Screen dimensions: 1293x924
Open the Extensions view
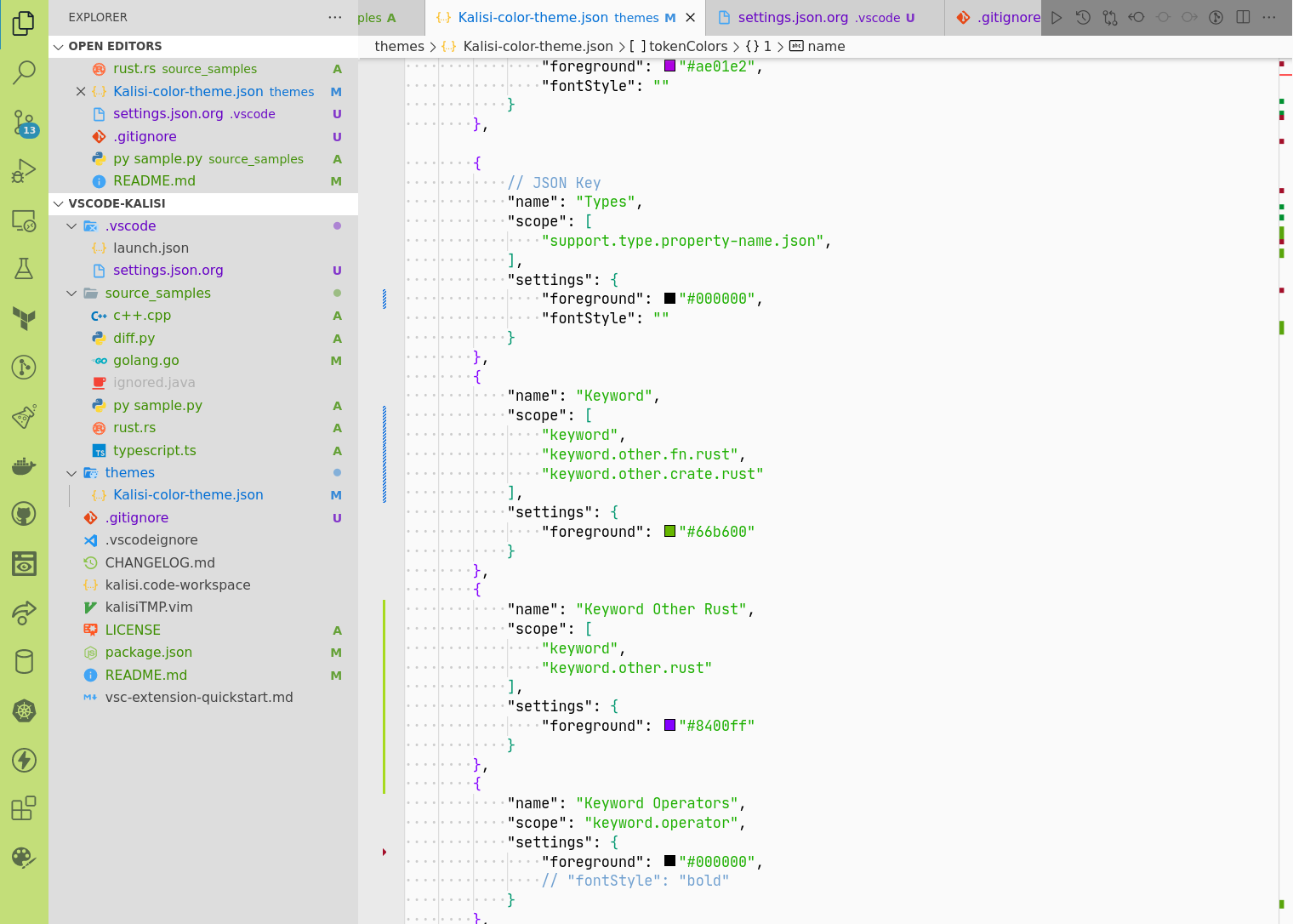tap(24, 808)
